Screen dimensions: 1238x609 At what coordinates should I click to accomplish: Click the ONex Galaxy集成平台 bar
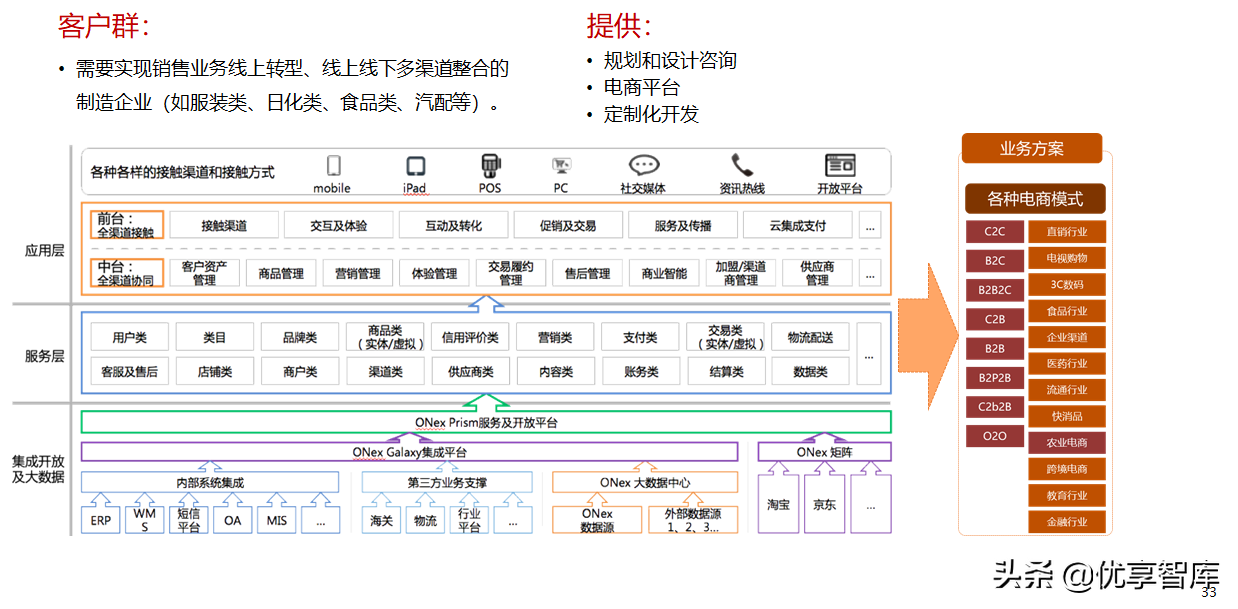coord(409,452)
